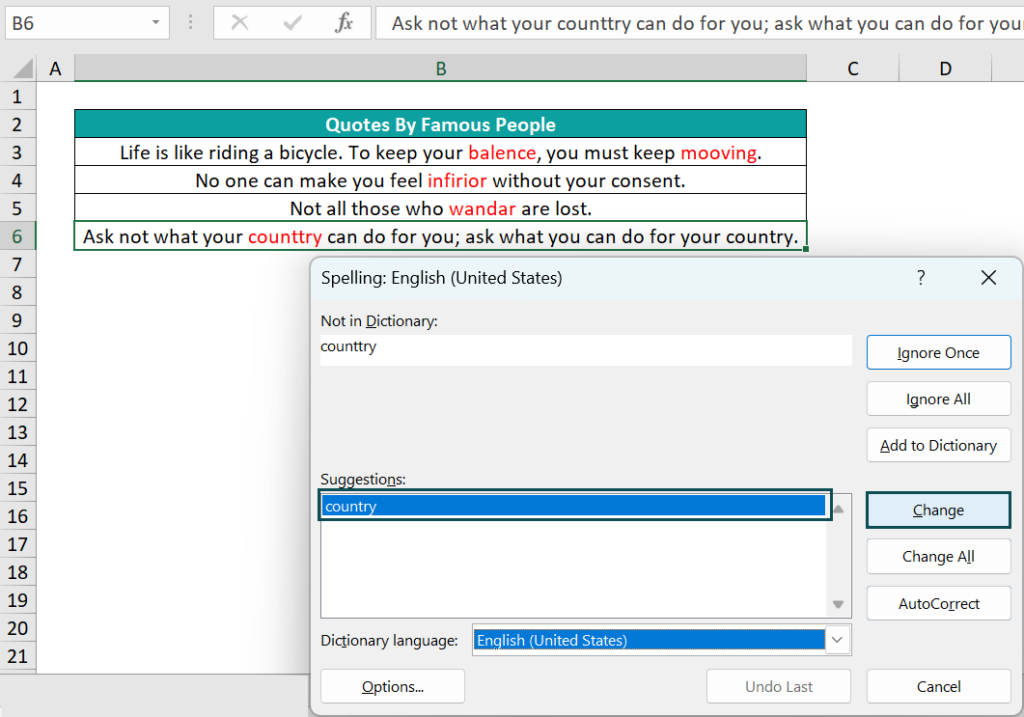Screen dimensions: 1024x717
Task: Click the Ignore Once button
Action: pos(938,353)
